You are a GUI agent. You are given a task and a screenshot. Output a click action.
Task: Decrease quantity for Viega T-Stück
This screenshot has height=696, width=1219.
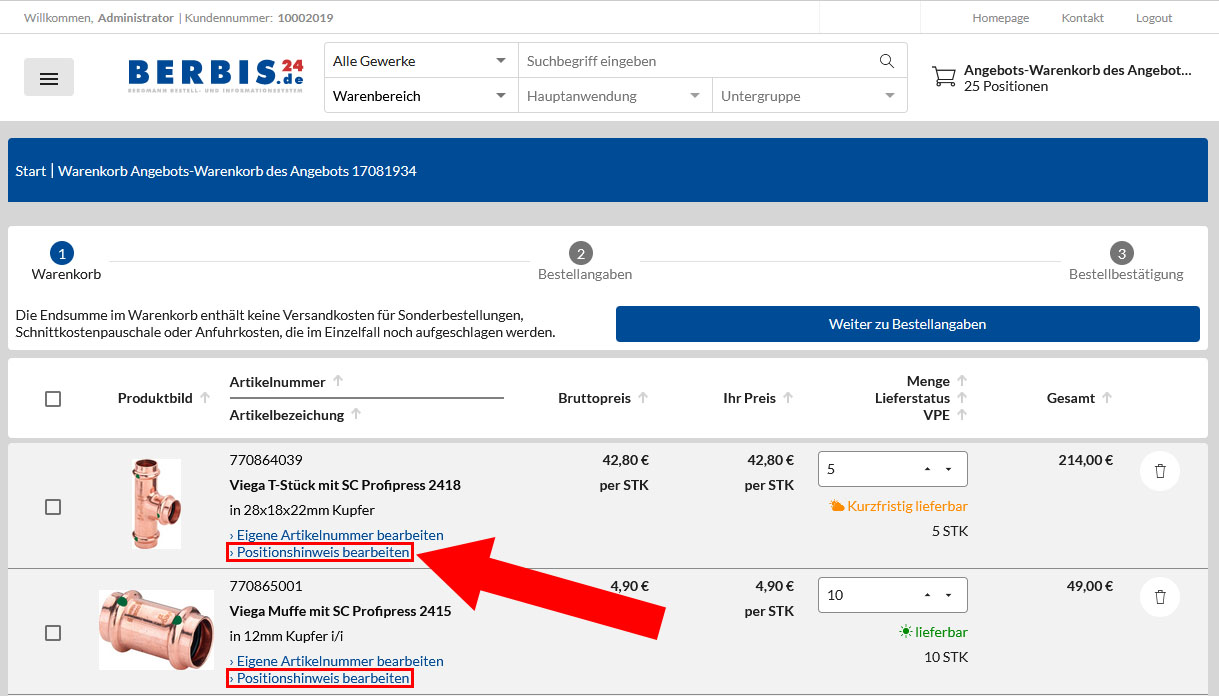tap(949, 469)
